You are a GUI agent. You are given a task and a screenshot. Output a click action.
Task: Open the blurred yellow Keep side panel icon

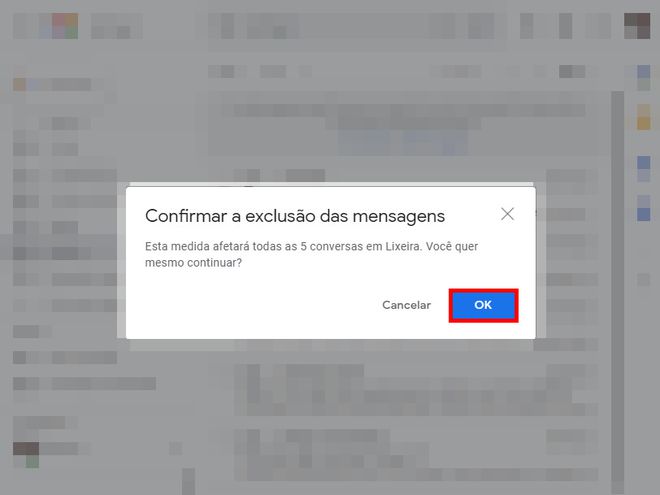pyautogui.click(x=643, y=117)
